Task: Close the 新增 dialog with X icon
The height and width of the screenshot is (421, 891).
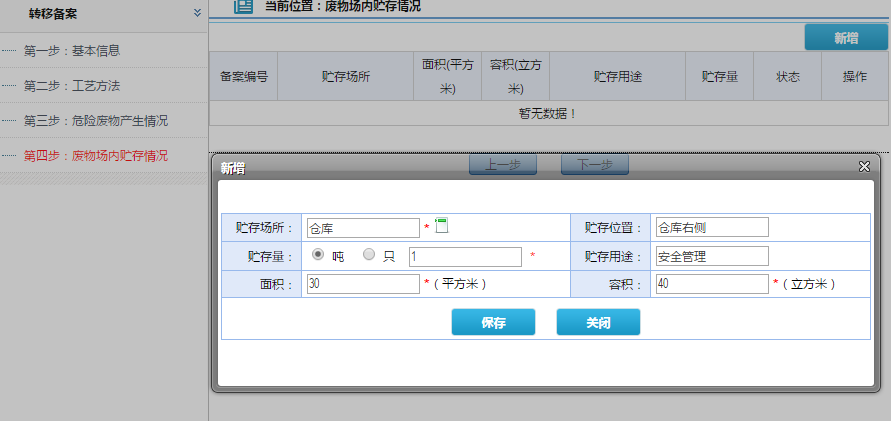Action: [x=864, y=167]
